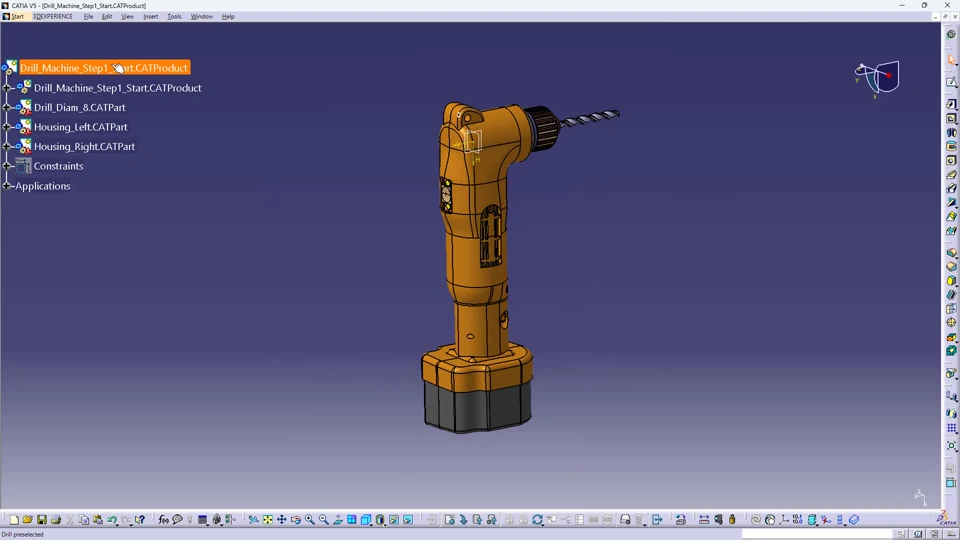Click the 'Drill preselected' status bar text
960x540 pixels.
click(23, 534)
